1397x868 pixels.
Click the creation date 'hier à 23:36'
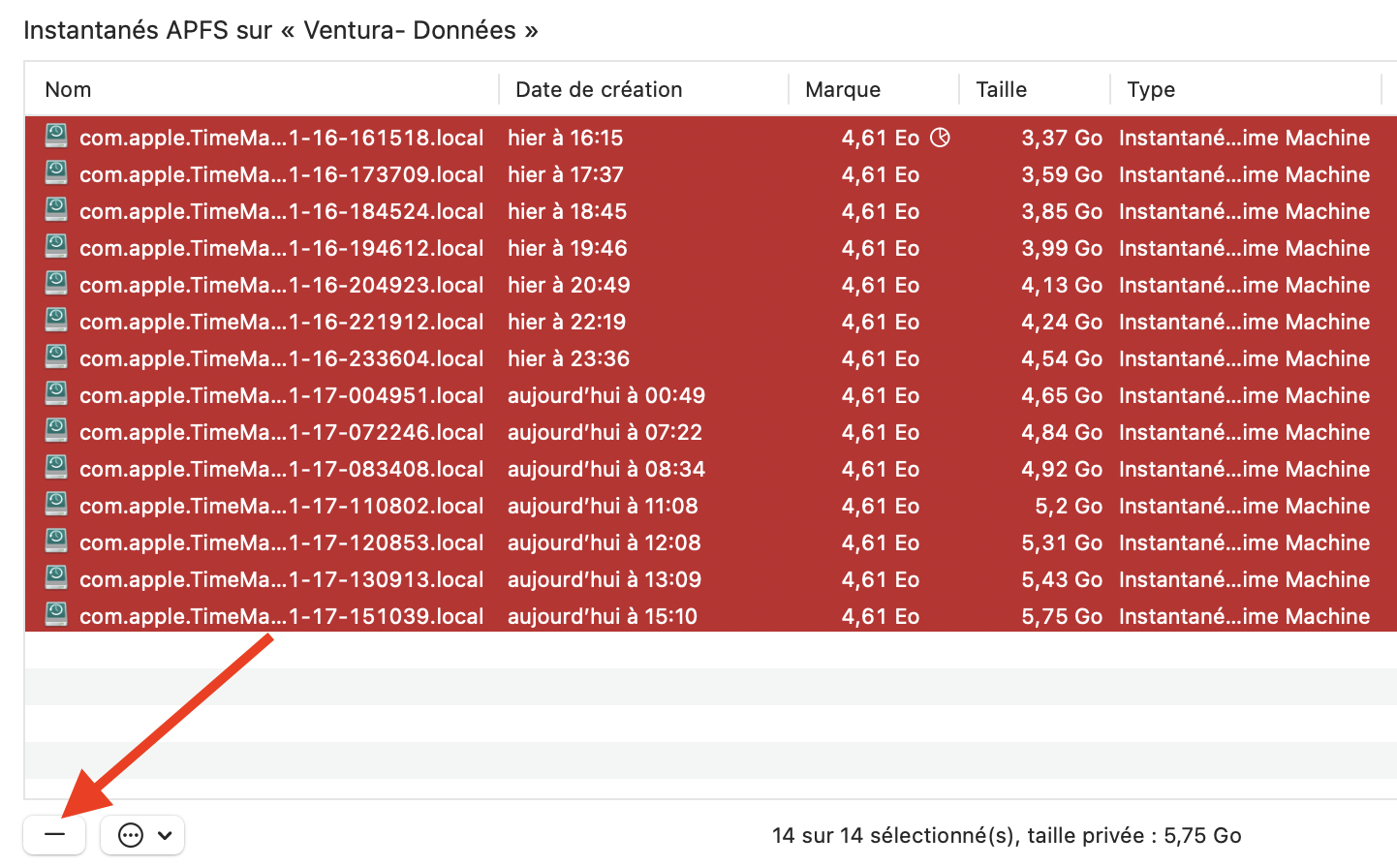569,358
